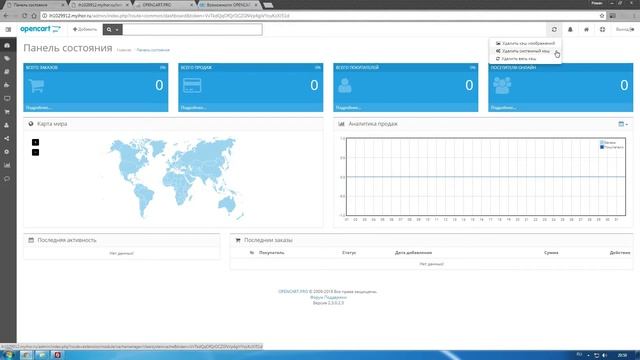Open the Reports bar chart icon in the sidebar
This screenshot has width=640, height=360.
(x=7, y=165)
